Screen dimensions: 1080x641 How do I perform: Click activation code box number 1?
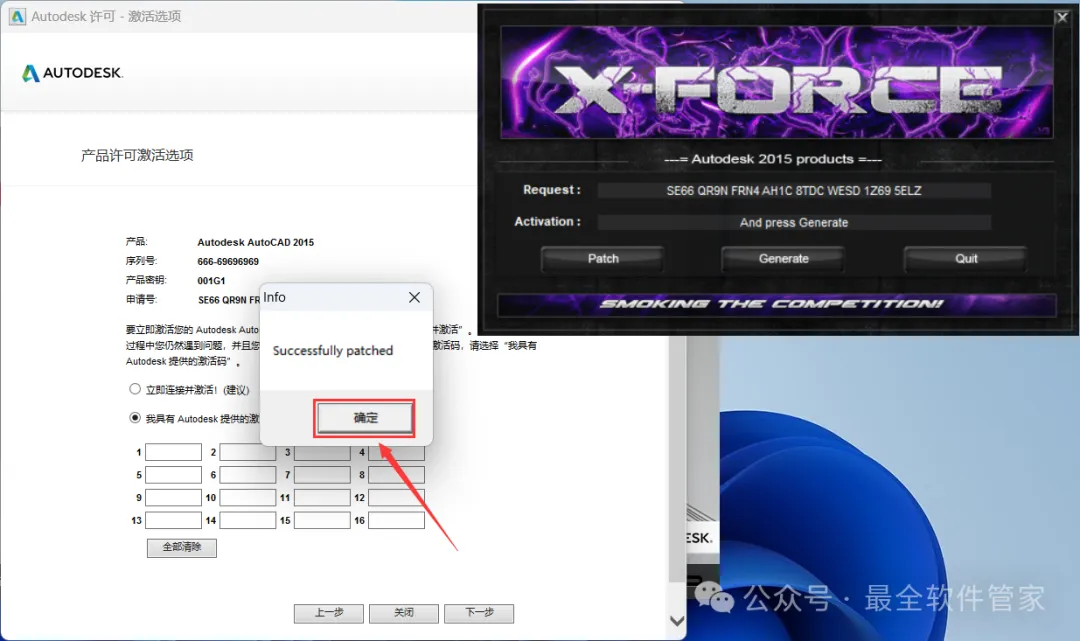tap(174, 452)
